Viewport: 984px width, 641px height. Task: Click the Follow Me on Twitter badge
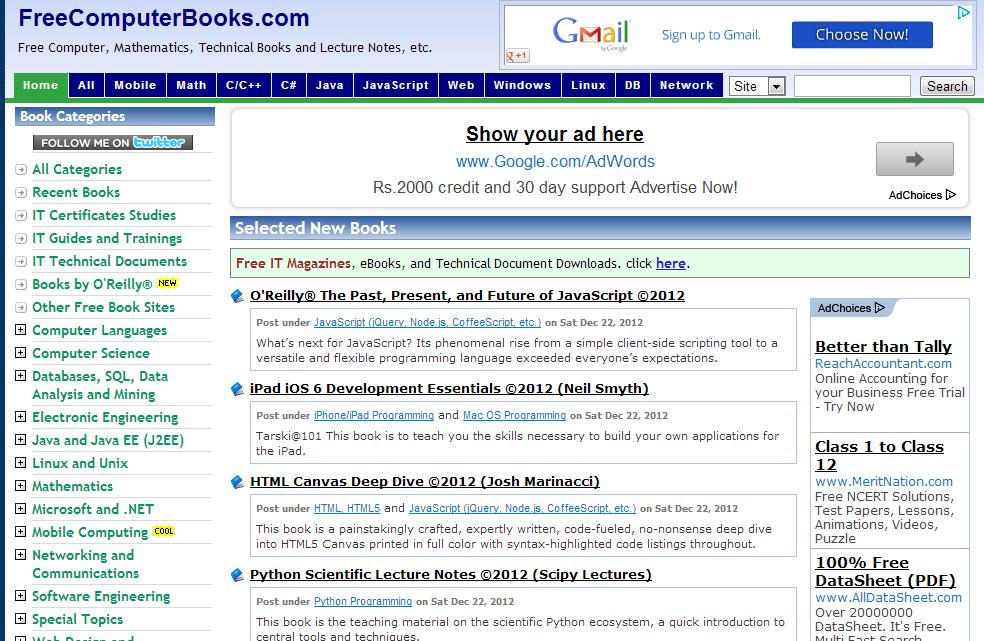pos(113,143)
